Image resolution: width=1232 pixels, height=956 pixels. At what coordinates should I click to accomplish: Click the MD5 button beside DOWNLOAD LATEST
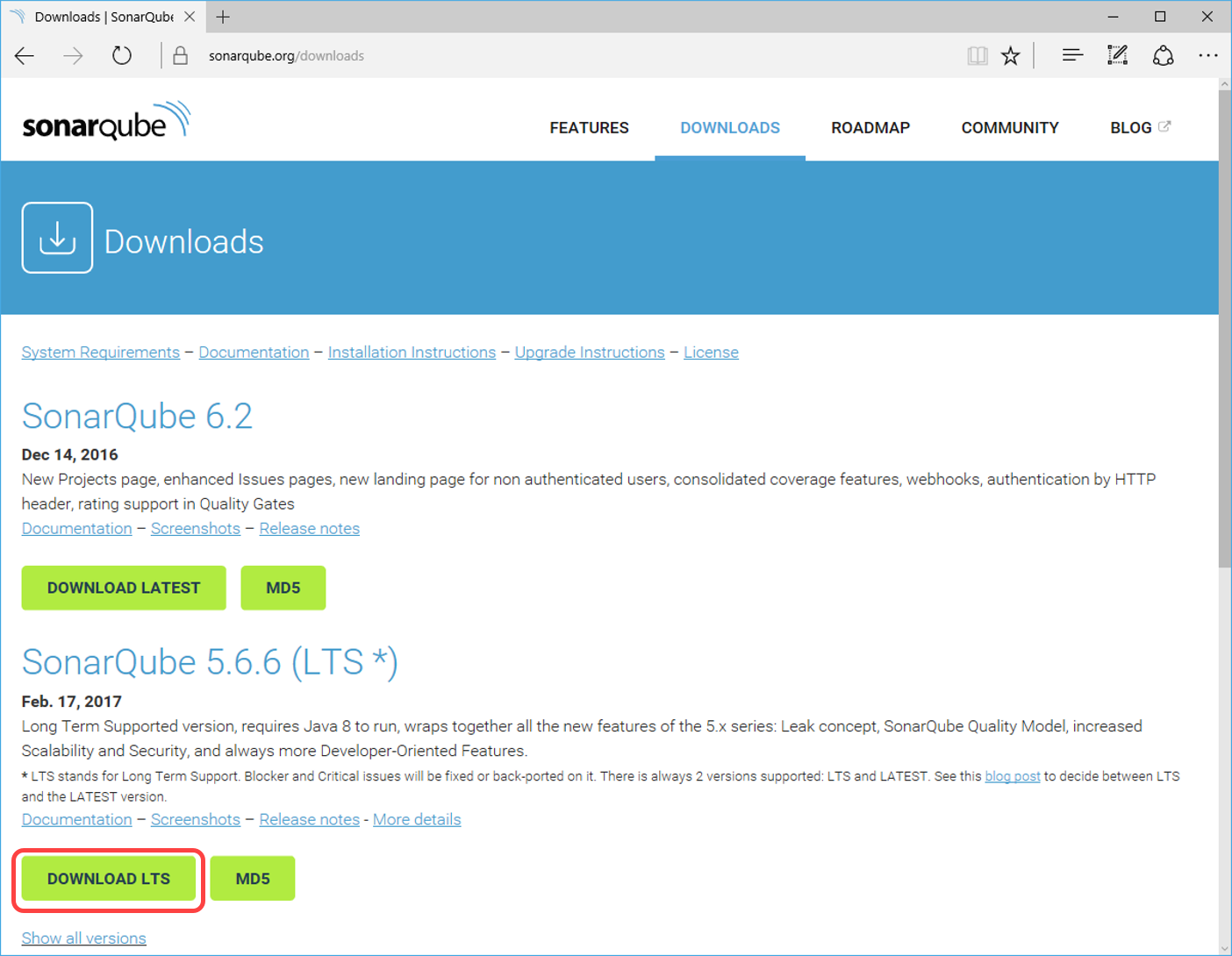click(x=283, y=588)
